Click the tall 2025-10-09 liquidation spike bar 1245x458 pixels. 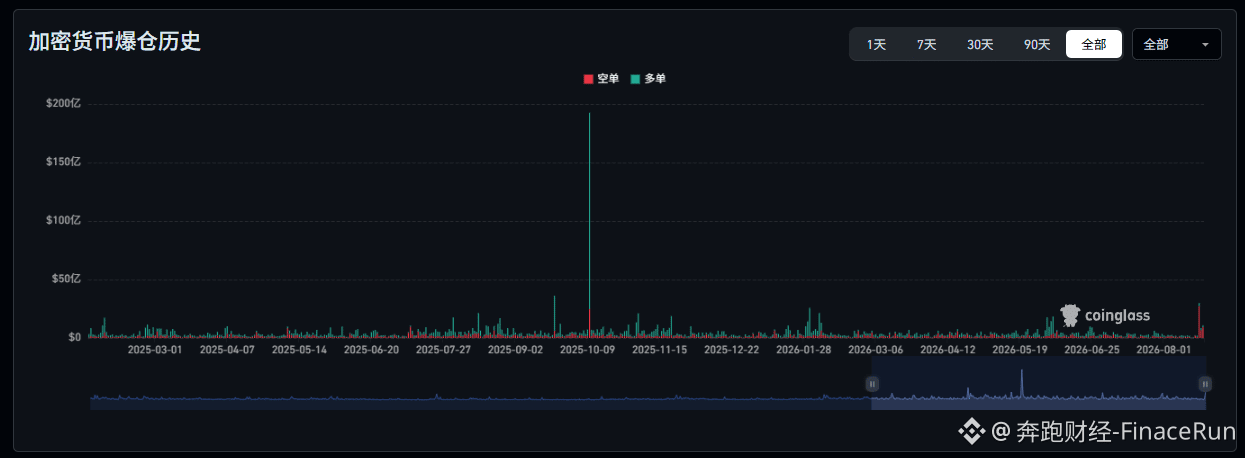[589, 225]
